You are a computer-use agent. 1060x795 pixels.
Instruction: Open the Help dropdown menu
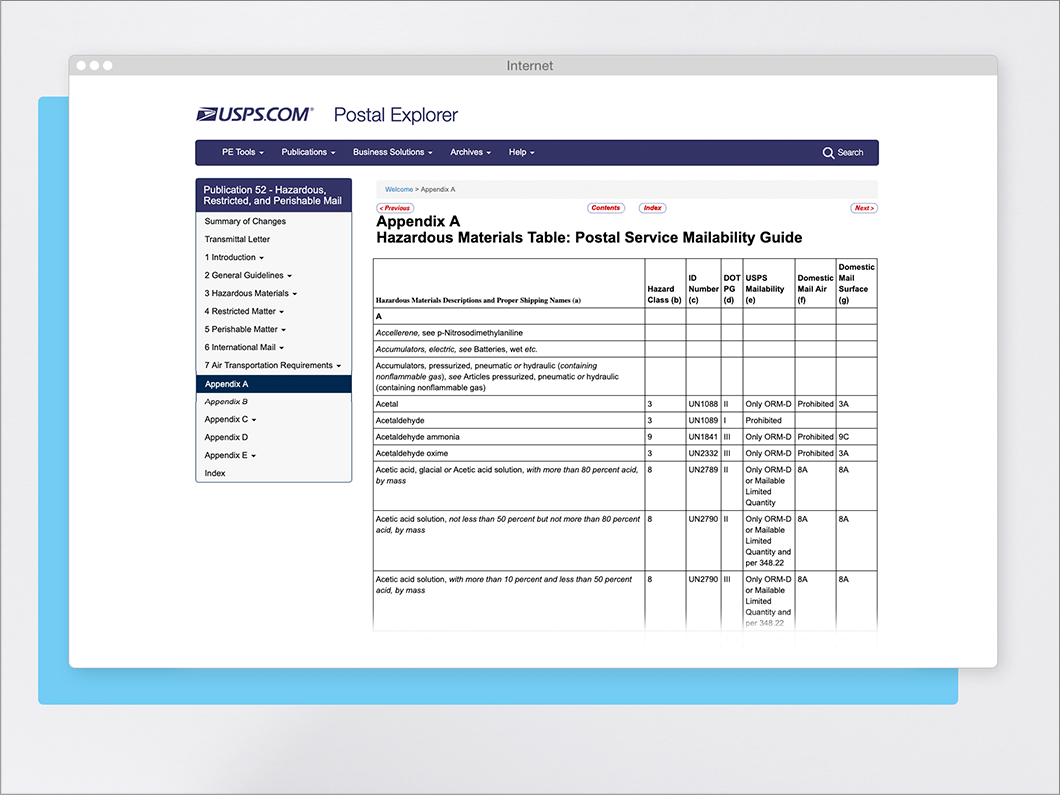(522, 152)
